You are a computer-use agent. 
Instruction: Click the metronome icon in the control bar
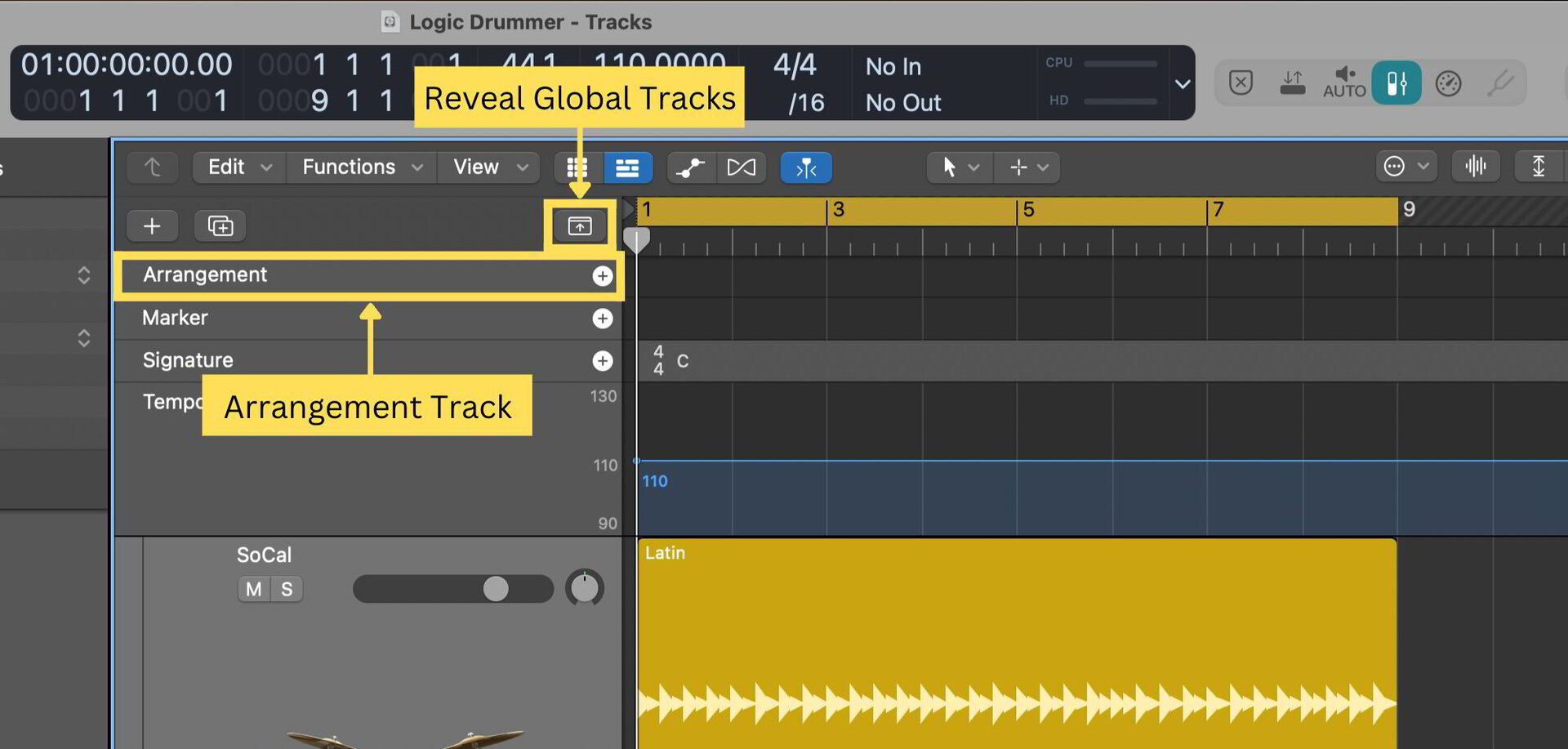(1450, 82)
